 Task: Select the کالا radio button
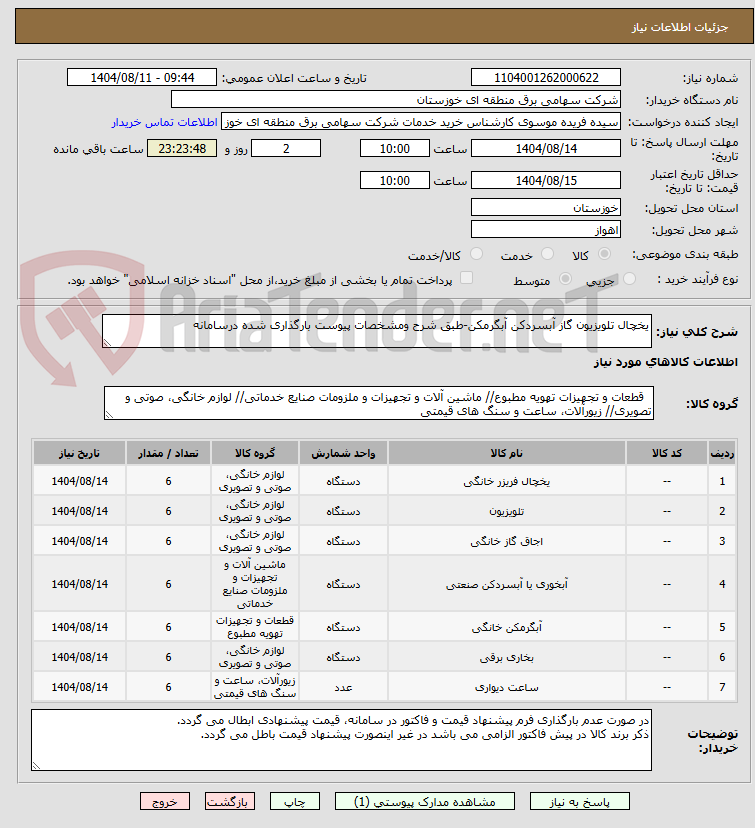(605, 254)
